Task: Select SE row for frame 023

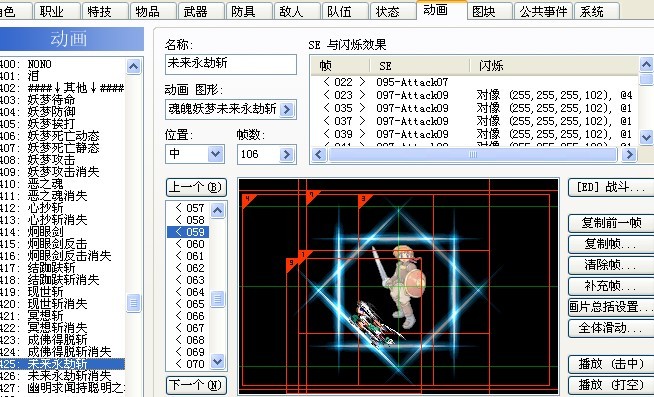Action: pos(474,95)
